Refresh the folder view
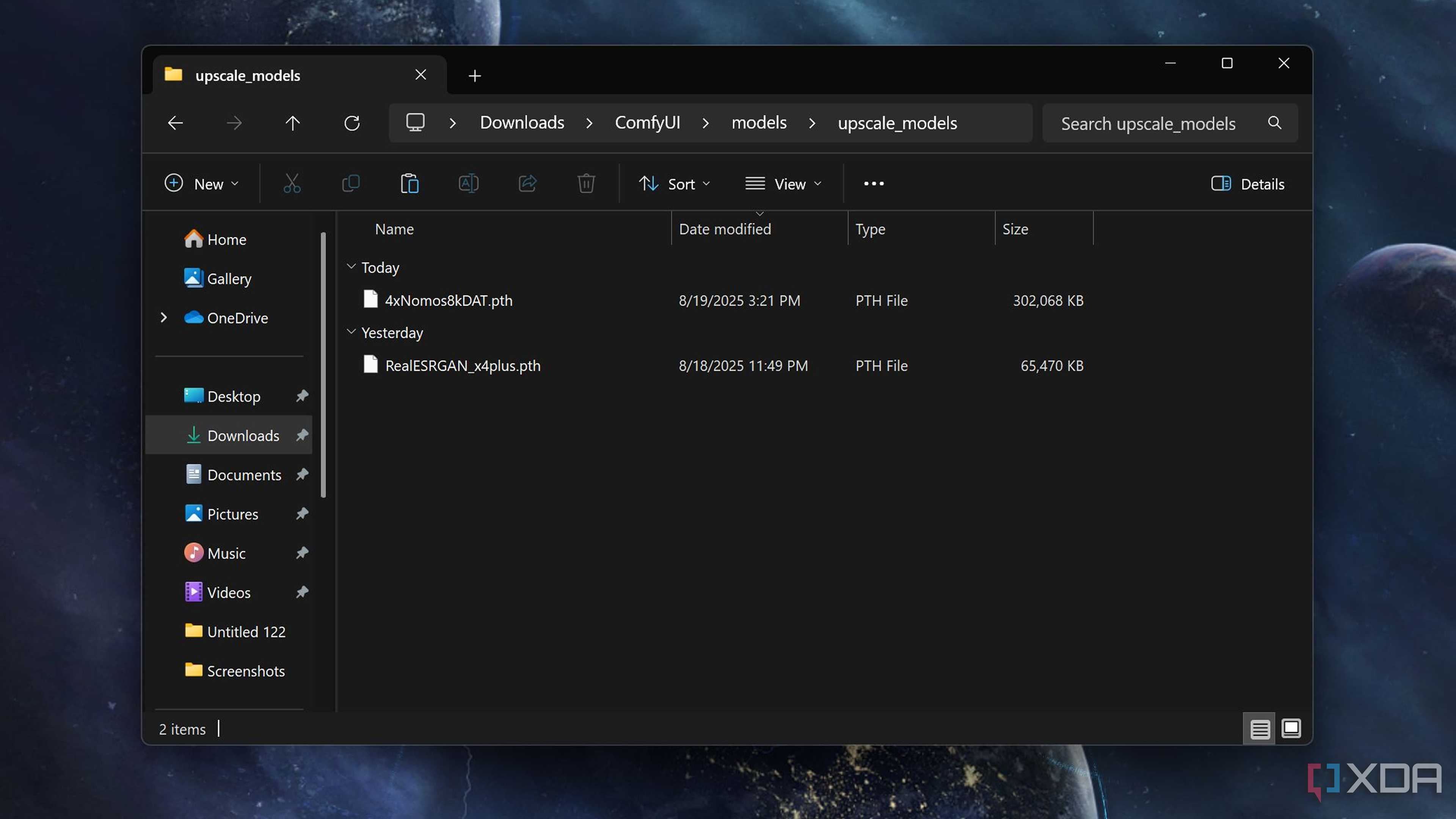Image resolution: width=1456 pixels, height=819 pixels. click(x=351, y=122)
